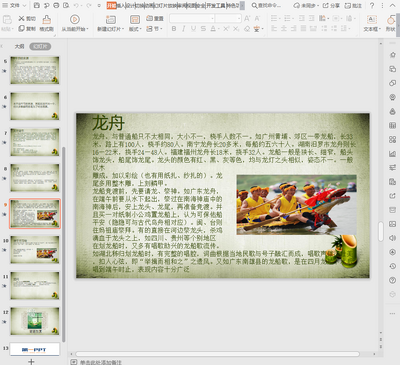Click the Print icon in quick access toolbar
Image resolution: width=400 pixels, height=365 pixels.
coord(56,5)
